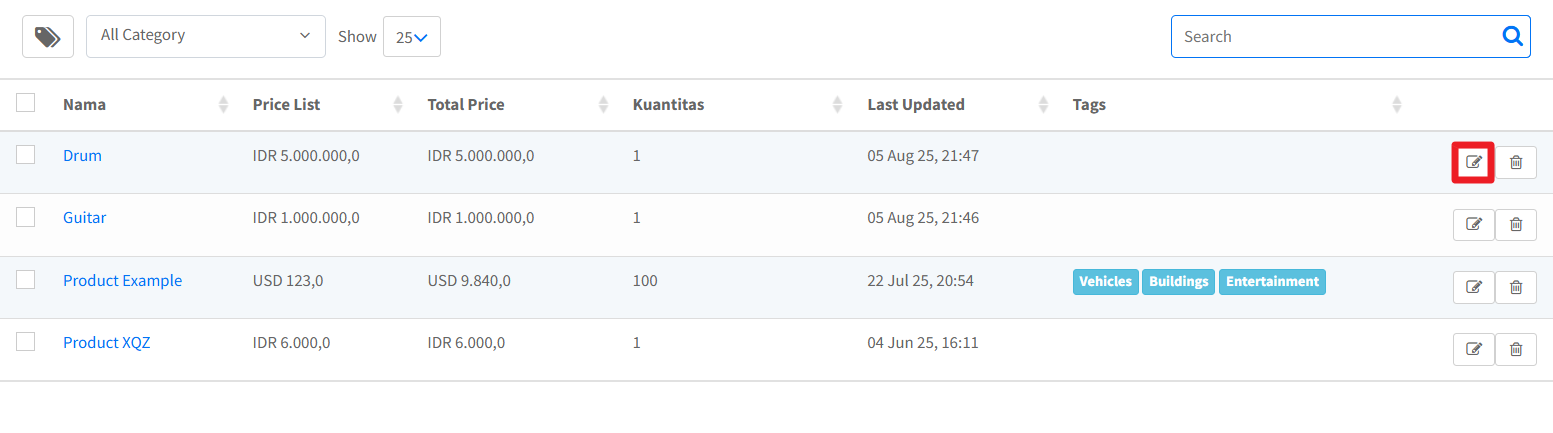
Task: Click the search magnifier icon
Action: [1512, 37]
